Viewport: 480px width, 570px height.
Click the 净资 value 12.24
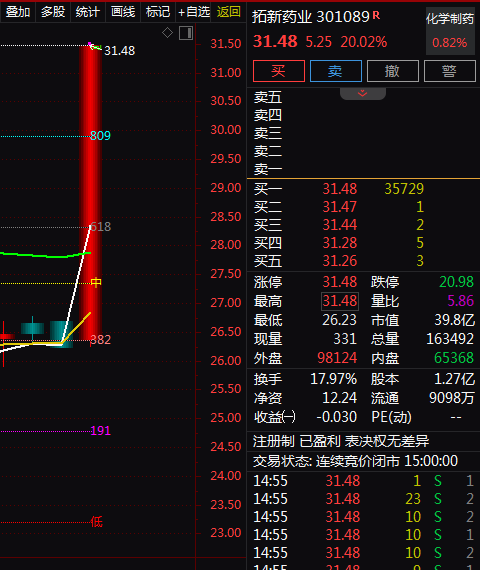[x=339, y=398]
